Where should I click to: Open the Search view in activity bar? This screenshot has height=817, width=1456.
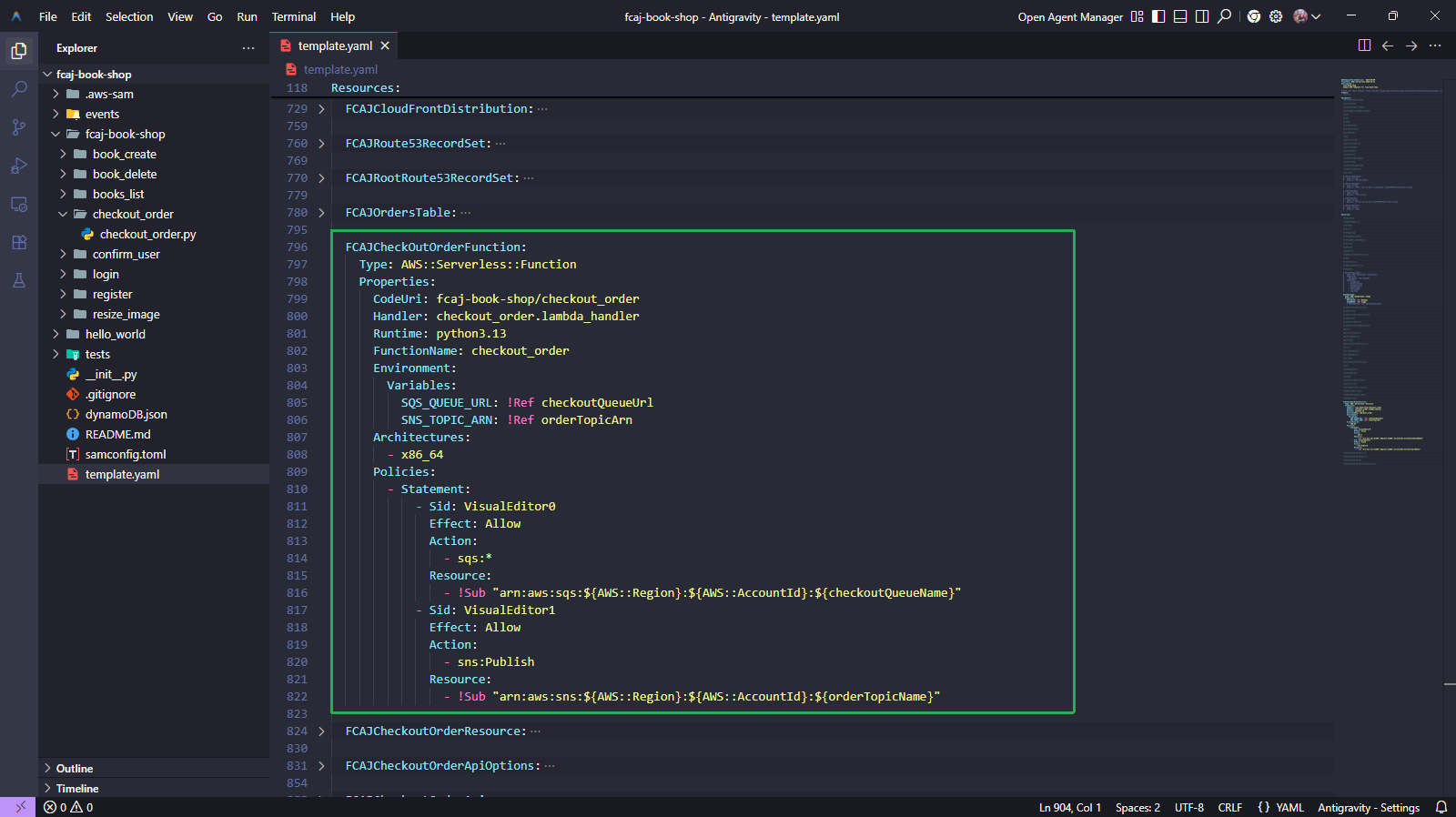(19, 89)
